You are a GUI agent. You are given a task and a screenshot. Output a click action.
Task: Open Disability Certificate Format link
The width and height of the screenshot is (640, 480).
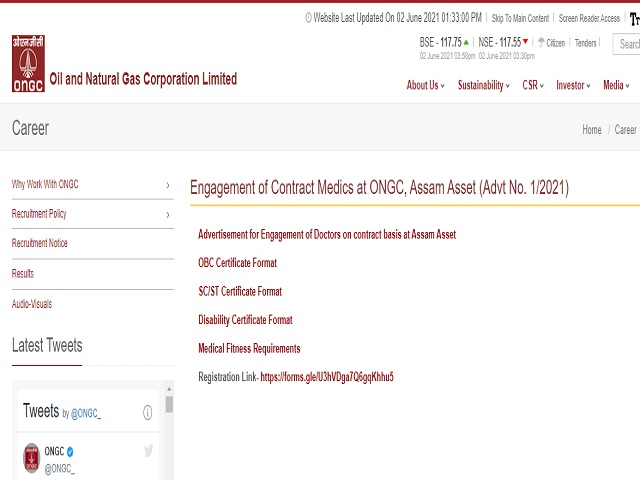(x=245, y=320)
